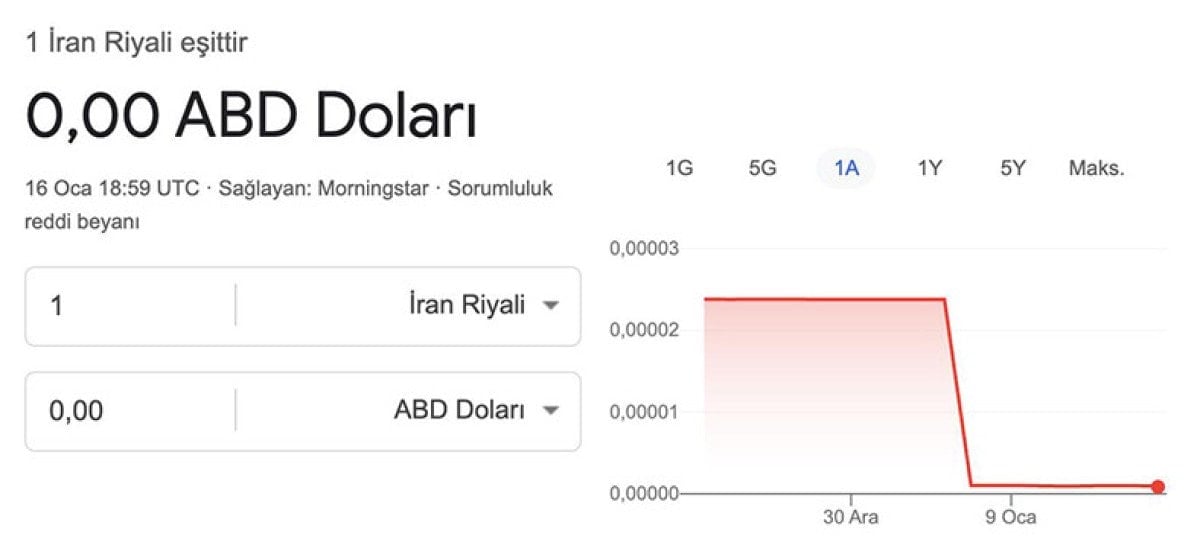Open the Maks. time range
The image size is (1200, 557).
click(x=1097, y=168)
